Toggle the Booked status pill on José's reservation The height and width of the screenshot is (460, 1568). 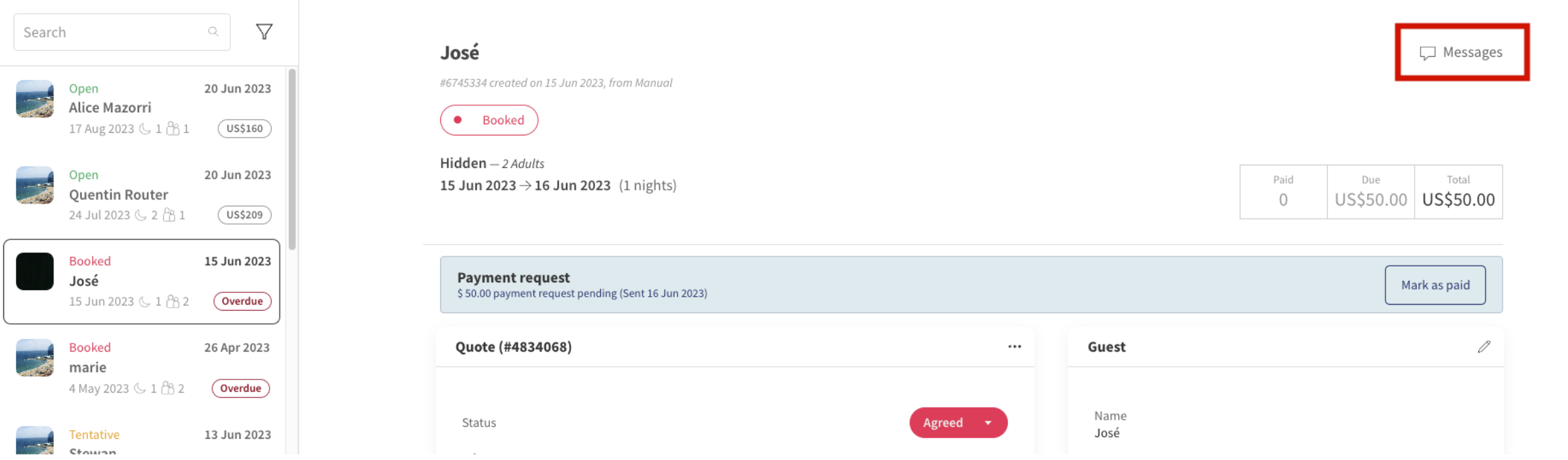pos(489,120)
